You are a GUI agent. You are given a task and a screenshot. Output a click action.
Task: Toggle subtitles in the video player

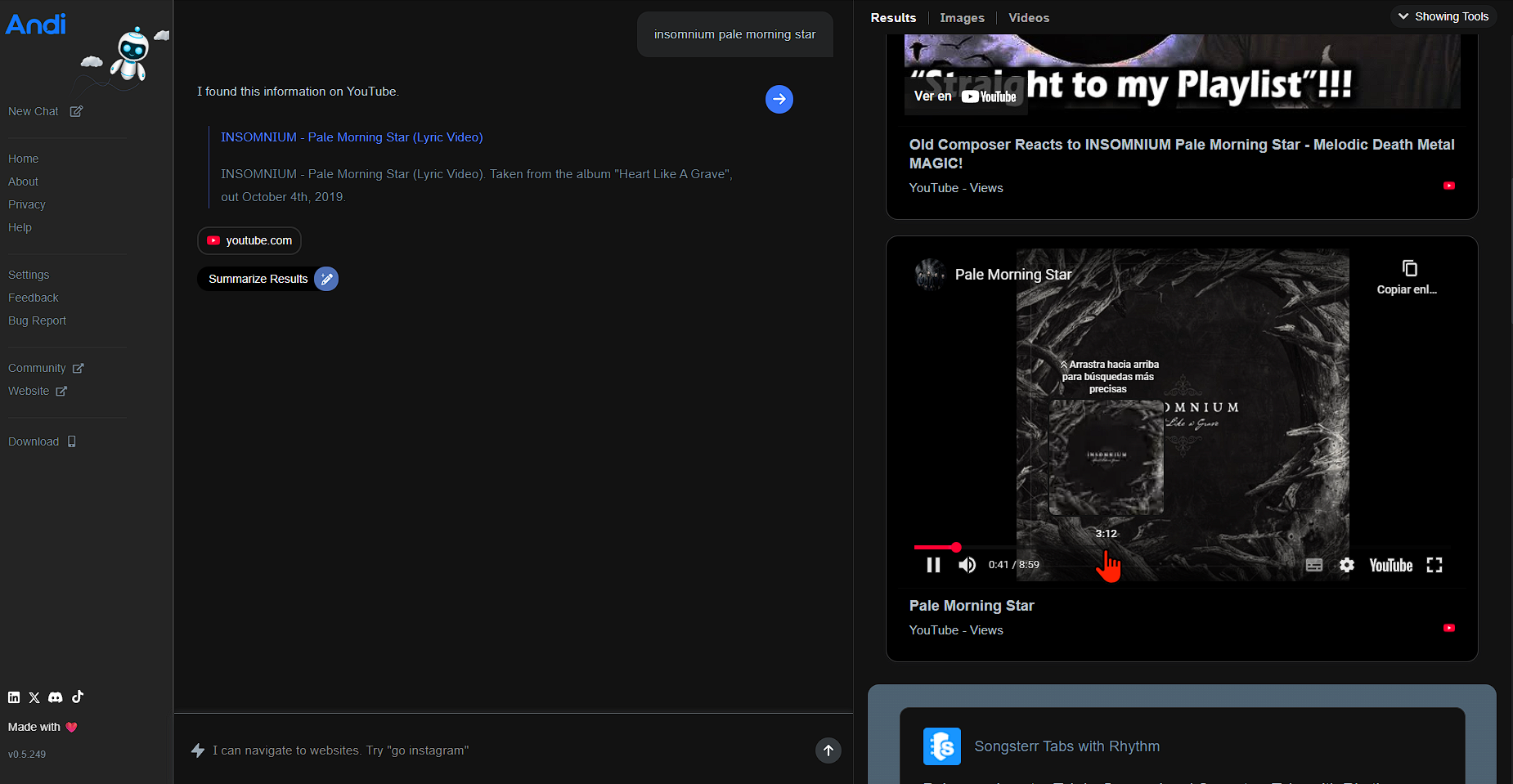click(1314, 565)
